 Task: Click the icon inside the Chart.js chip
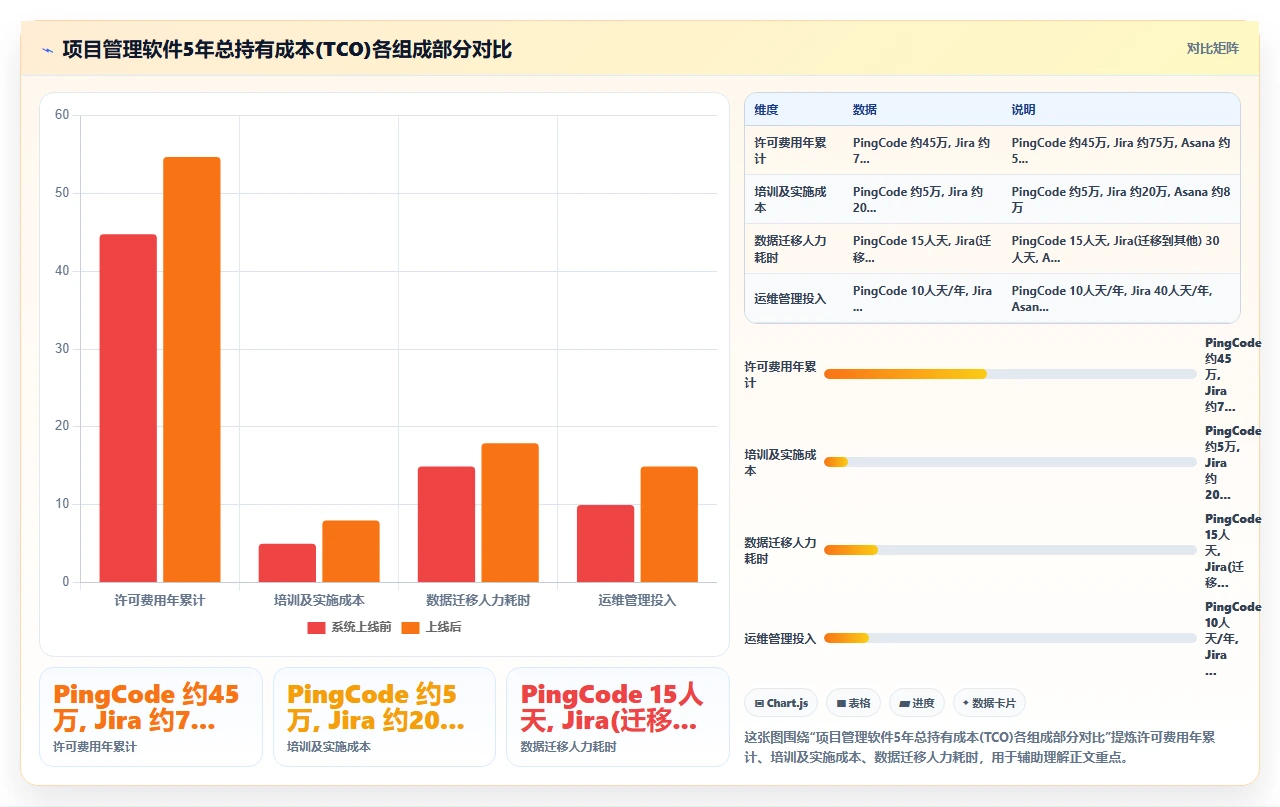point(760,703)
